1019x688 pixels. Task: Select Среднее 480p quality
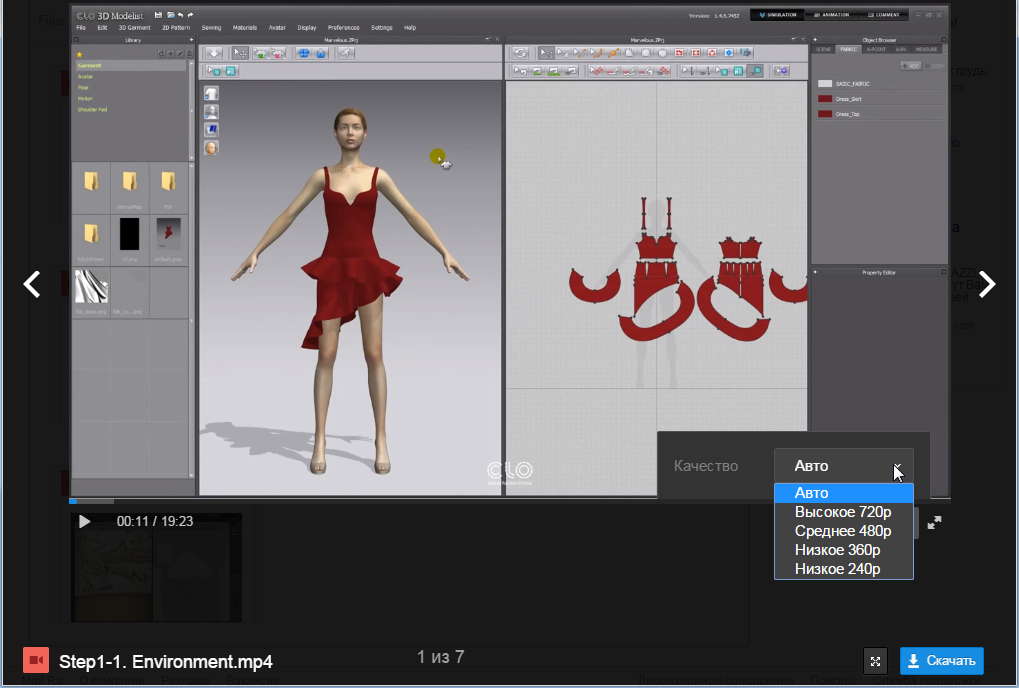[843, 531]
